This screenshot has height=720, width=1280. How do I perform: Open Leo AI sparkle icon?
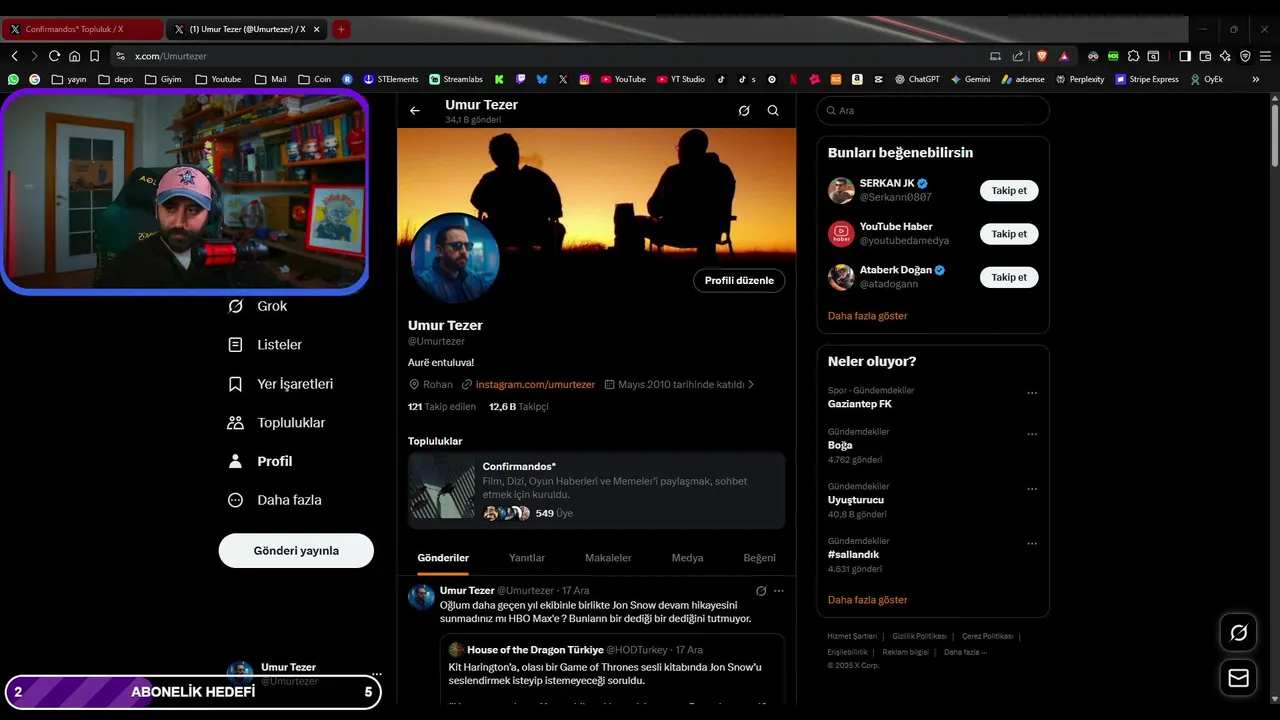point(1225,56)
